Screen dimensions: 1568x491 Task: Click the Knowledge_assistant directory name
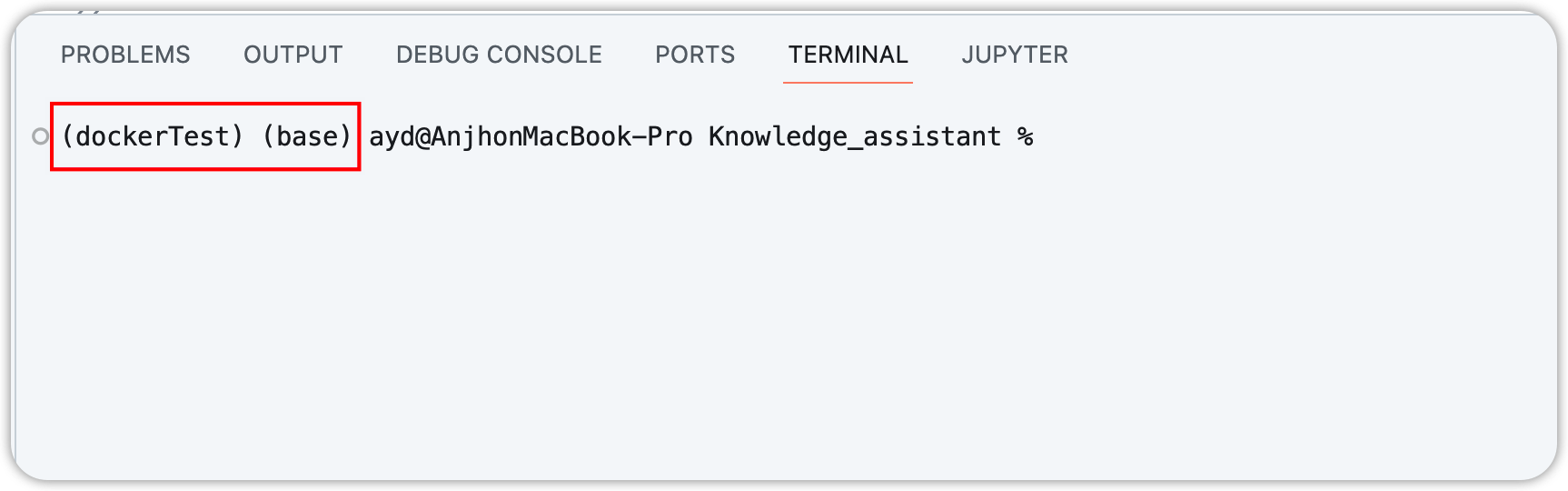click(854, 136)
